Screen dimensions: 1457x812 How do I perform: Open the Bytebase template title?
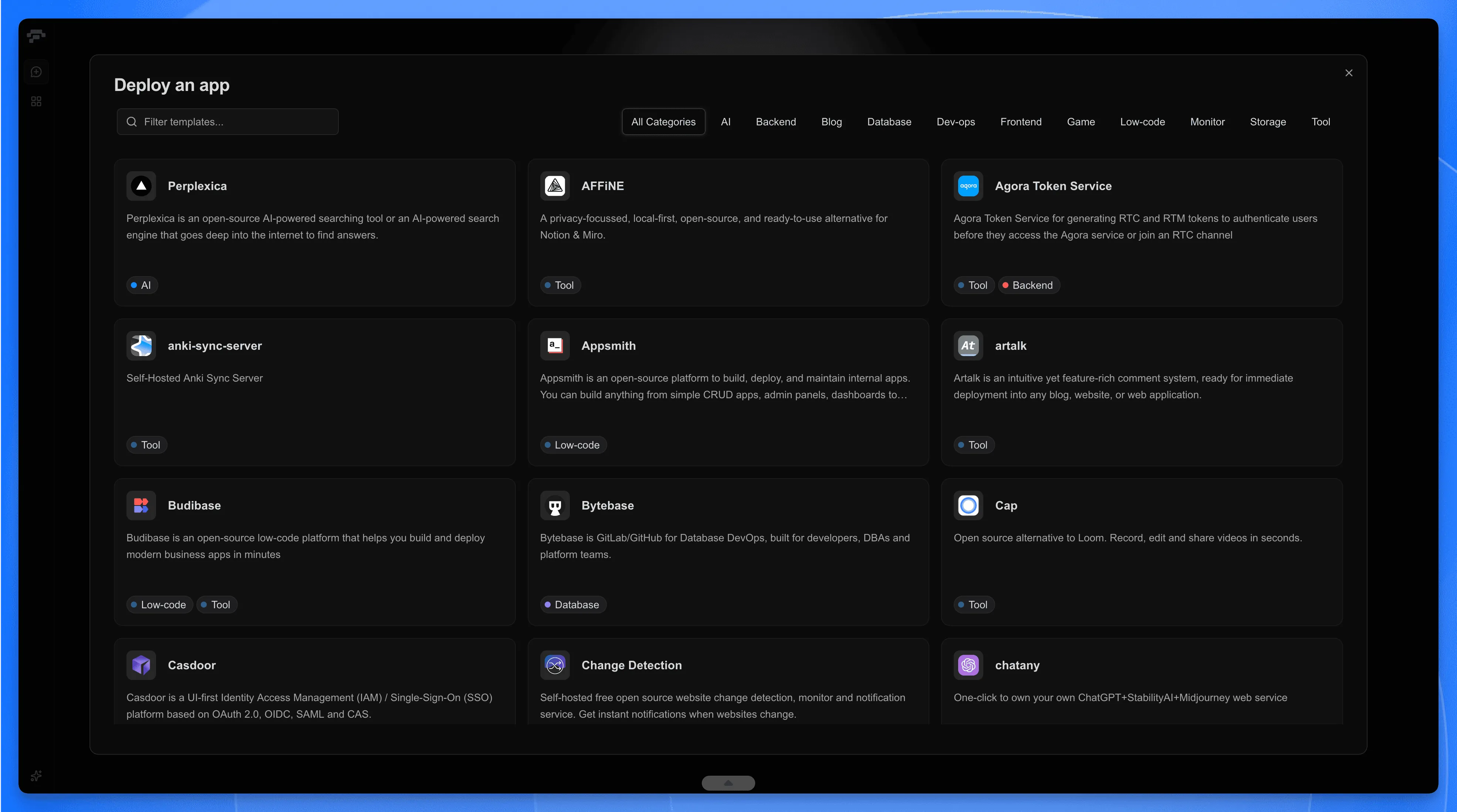pyautogui.click(x=608, y=505)
